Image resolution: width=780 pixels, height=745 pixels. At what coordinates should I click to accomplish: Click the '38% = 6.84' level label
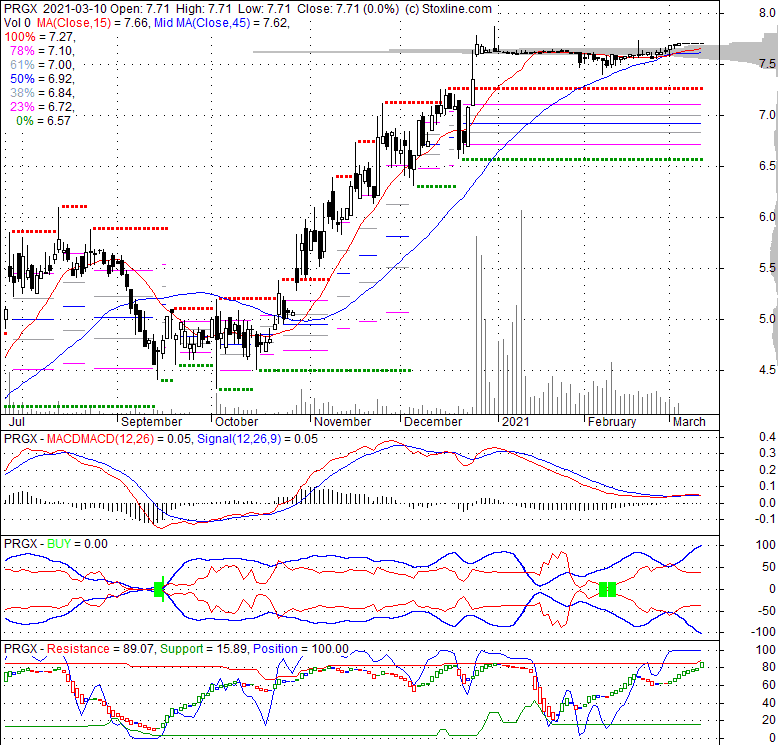42,93
